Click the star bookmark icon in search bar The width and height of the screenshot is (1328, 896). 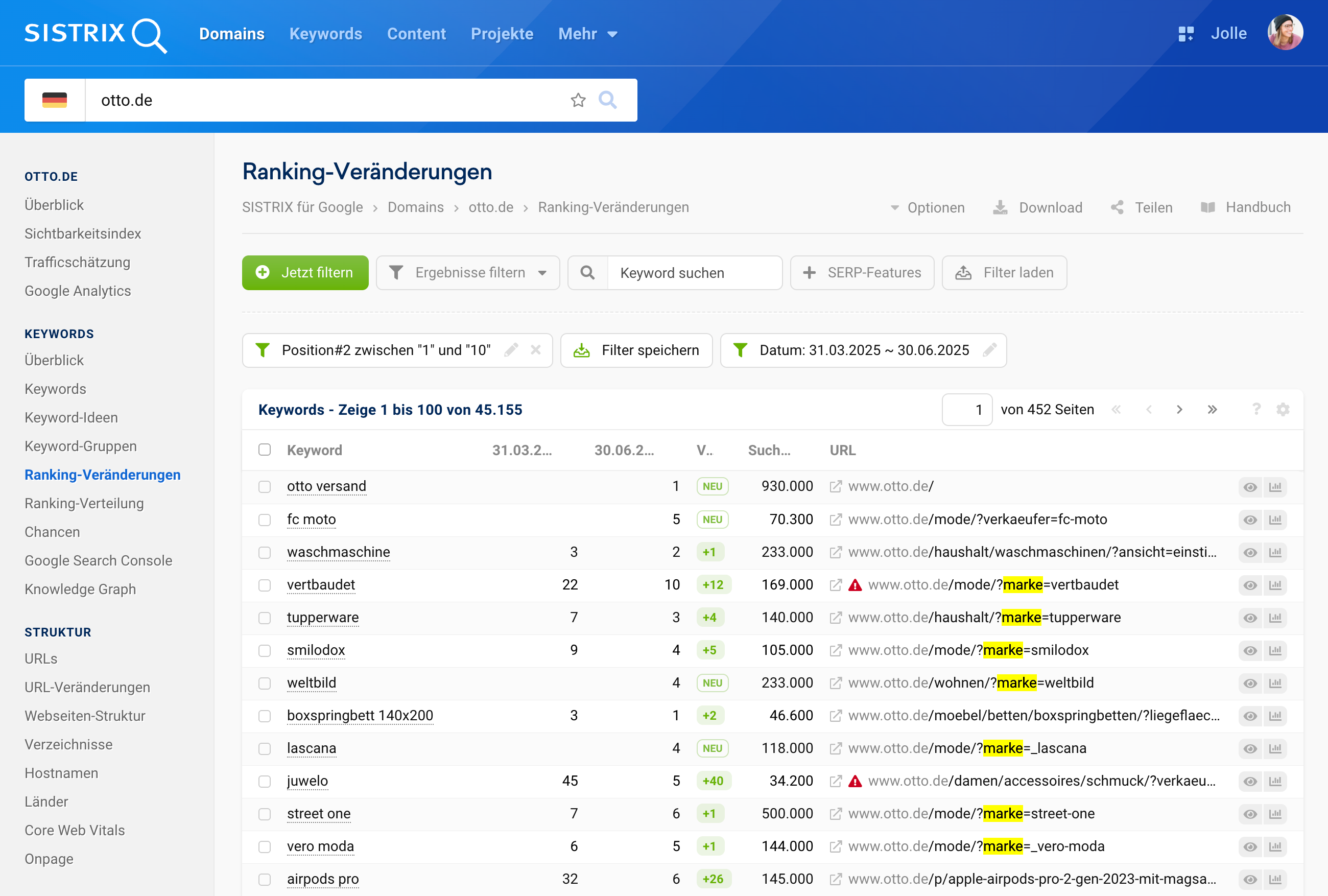click(x=578, y=100)
